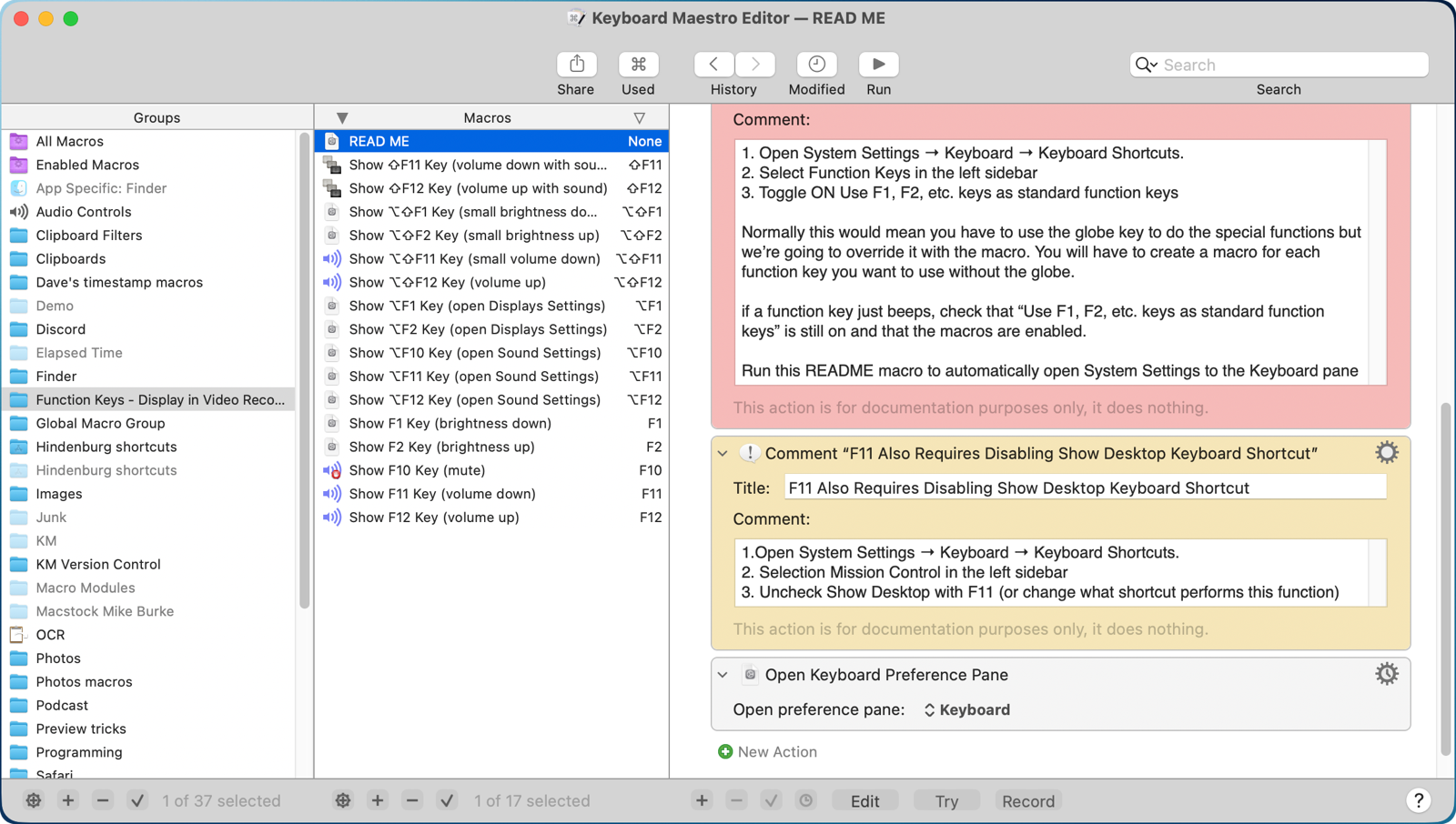Open Groups gear menu at bottom
The height and width of the screenshot is (824, 1456).
34,800
